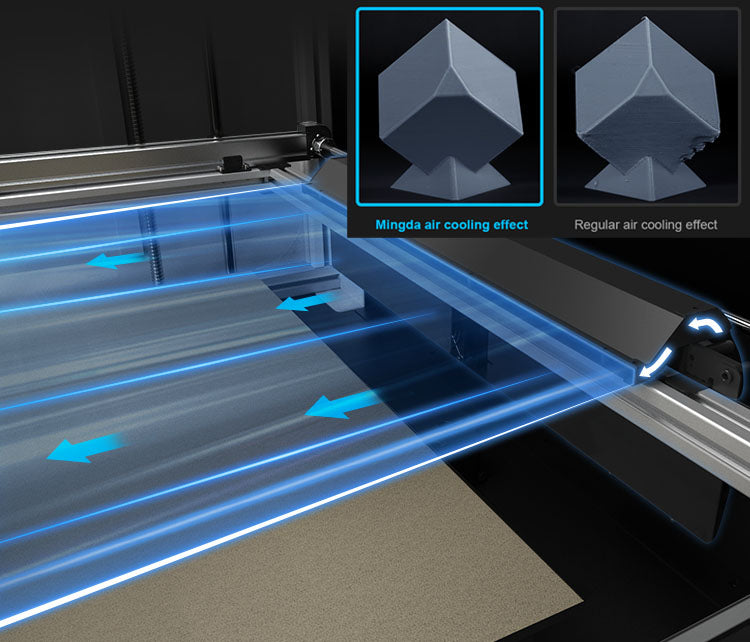750x642 pixels.
Task: Select the blue "Mingda air cooling effect" caption
Action: pos(450,225)
